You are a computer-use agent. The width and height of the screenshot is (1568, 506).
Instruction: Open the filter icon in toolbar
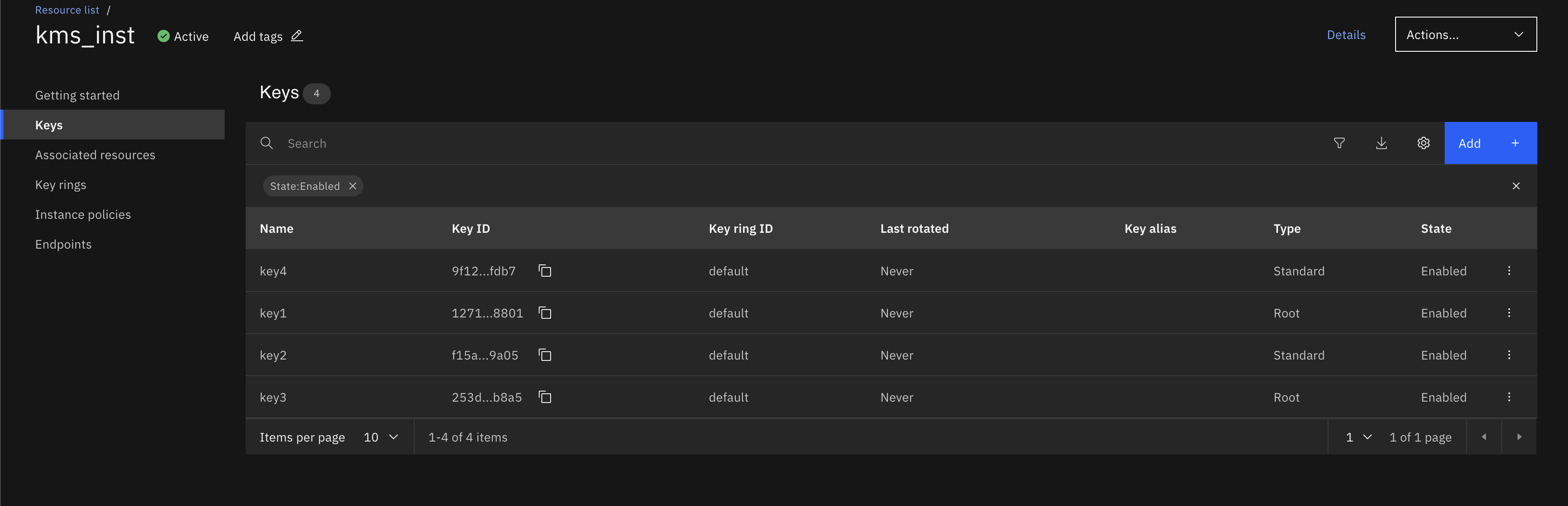(x=1339, y=143)
